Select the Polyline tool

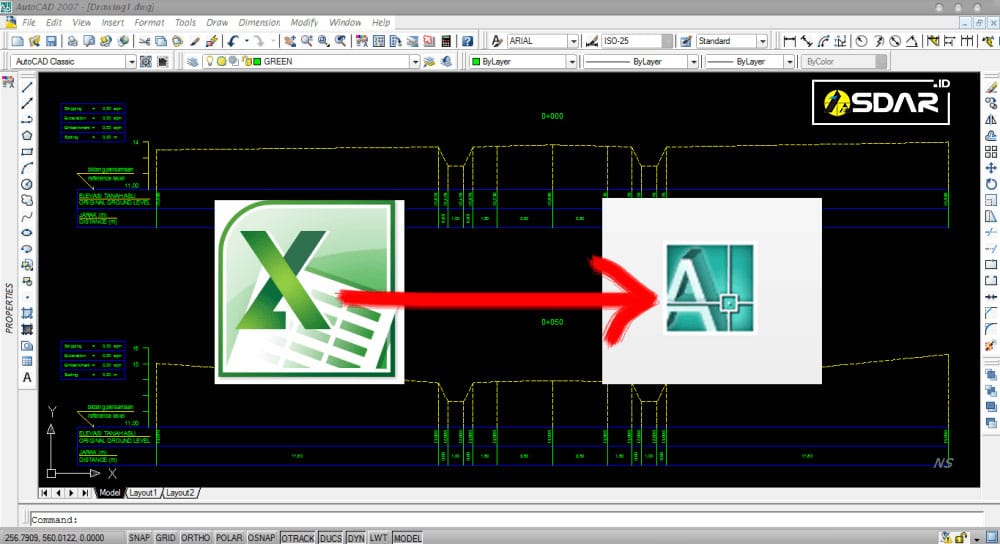[27, 119]
